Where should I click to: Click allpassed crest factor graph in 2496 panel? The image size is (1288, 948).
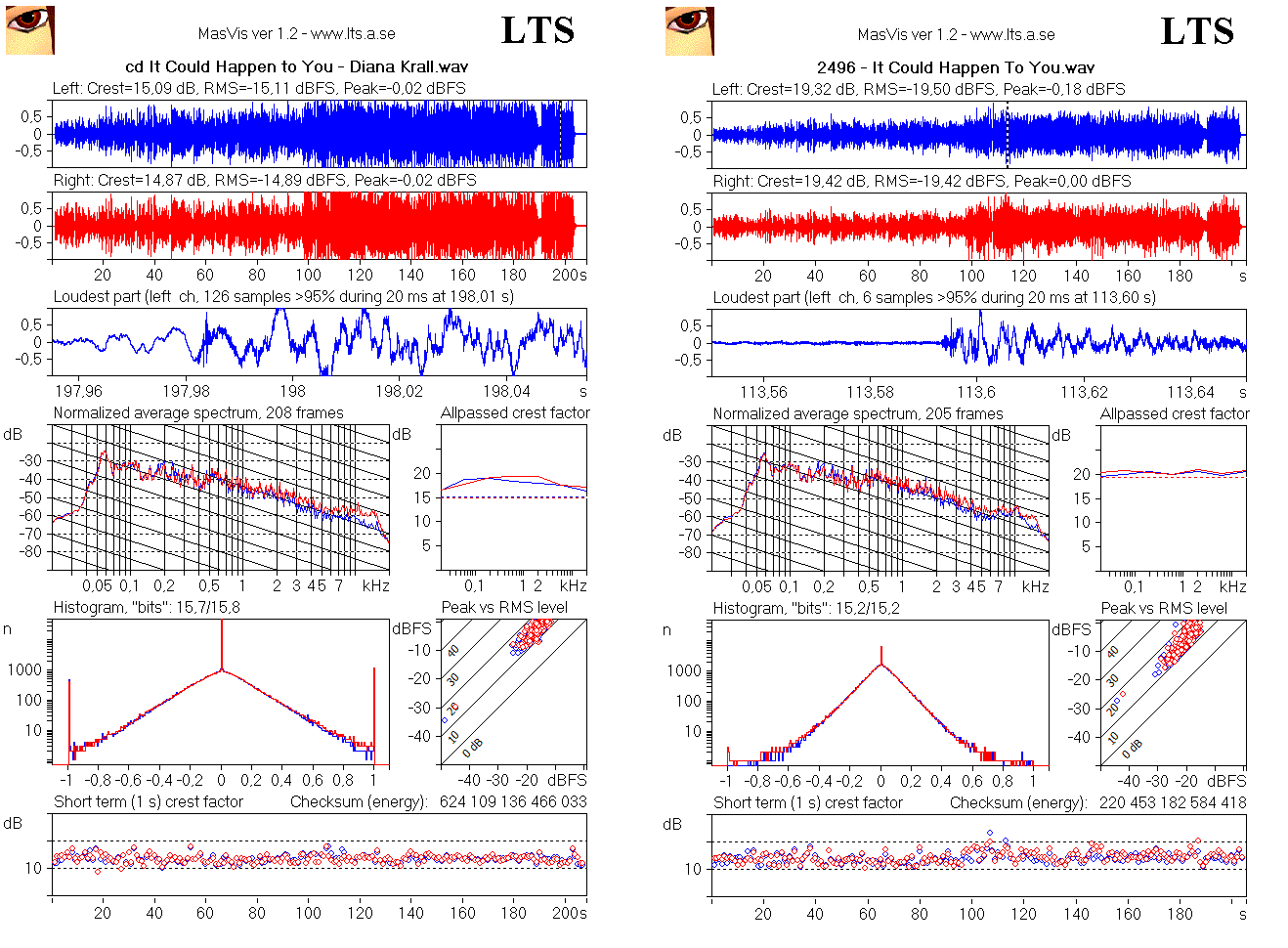point(1173,498)
